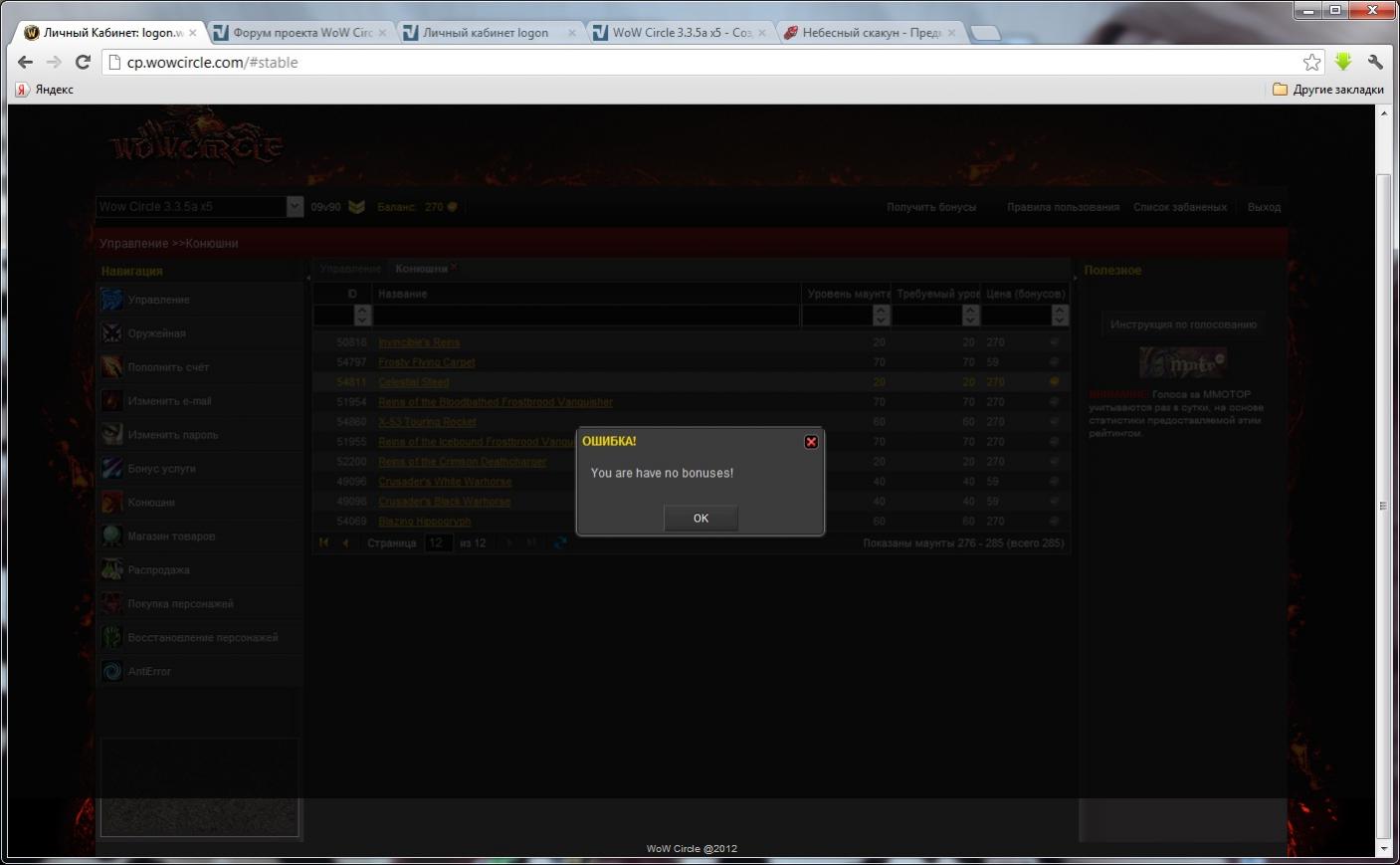This screenshot has height=865, width=1400.
Task: Open Chrome wrench settings menu
Action: 1376,62
